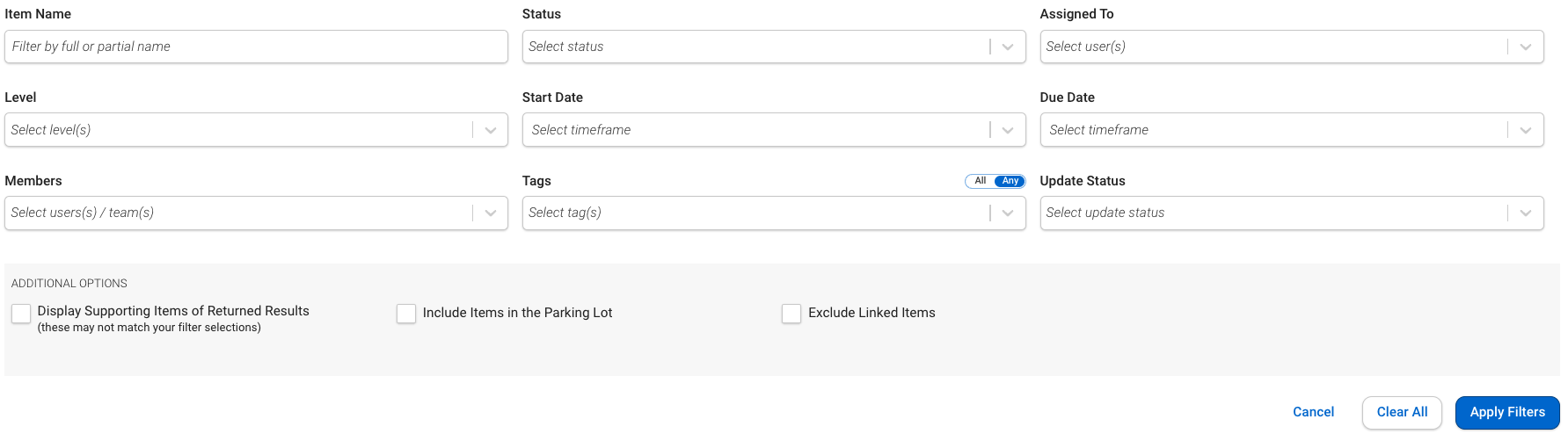
Task: Click the Start Date chevron arrow
Action: click(1008, 130)
